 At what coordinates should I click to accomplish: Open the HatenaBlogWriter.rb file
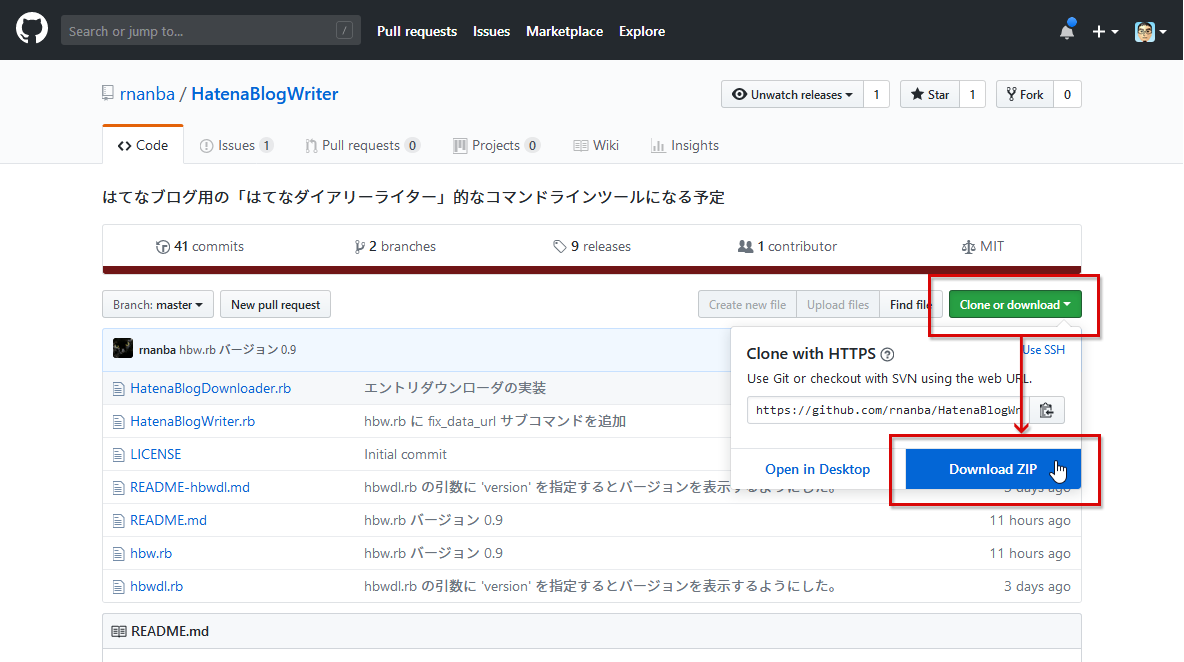(x=193, y=421)
